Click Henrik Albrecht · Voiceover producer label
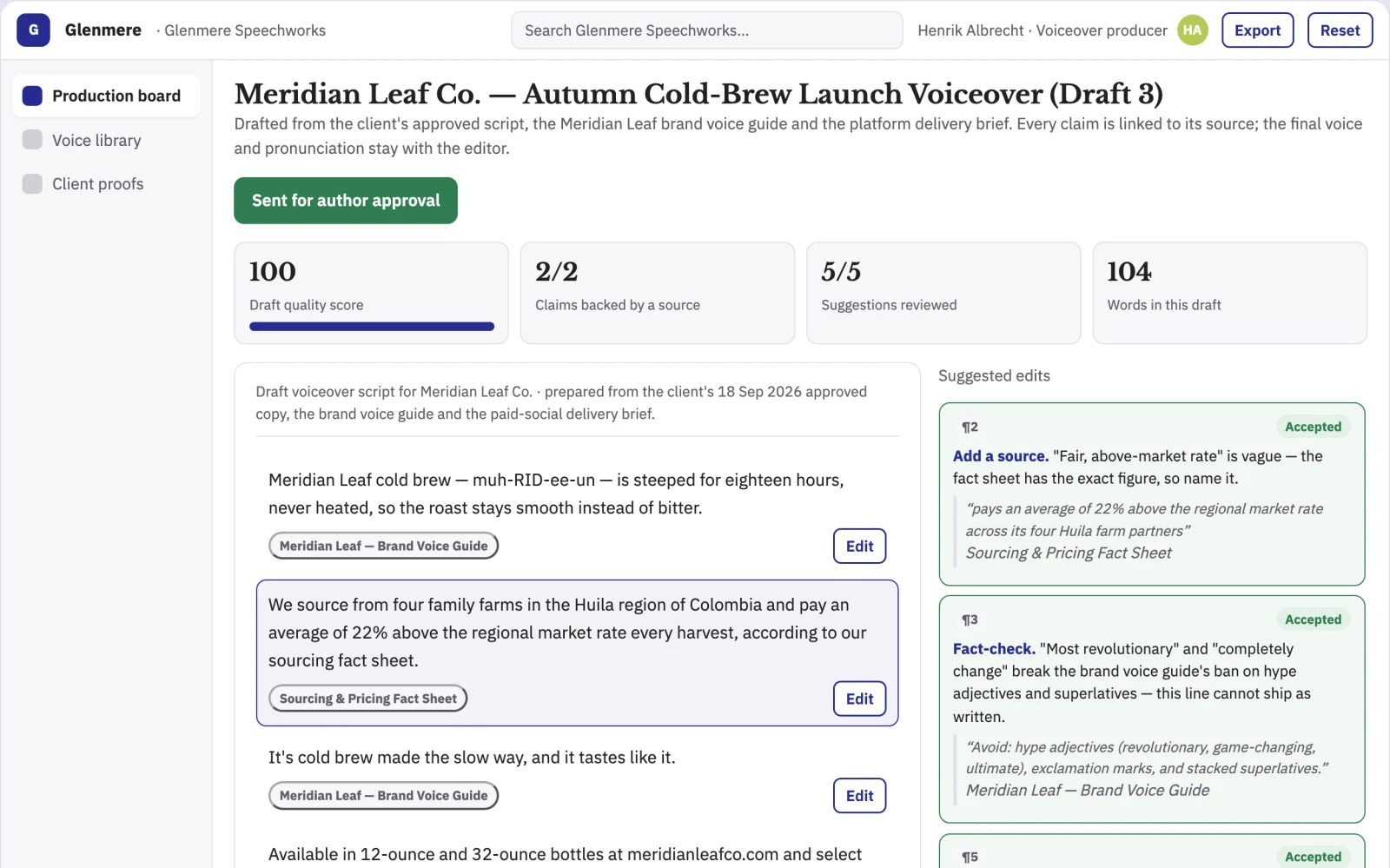 coord(1042,30)
